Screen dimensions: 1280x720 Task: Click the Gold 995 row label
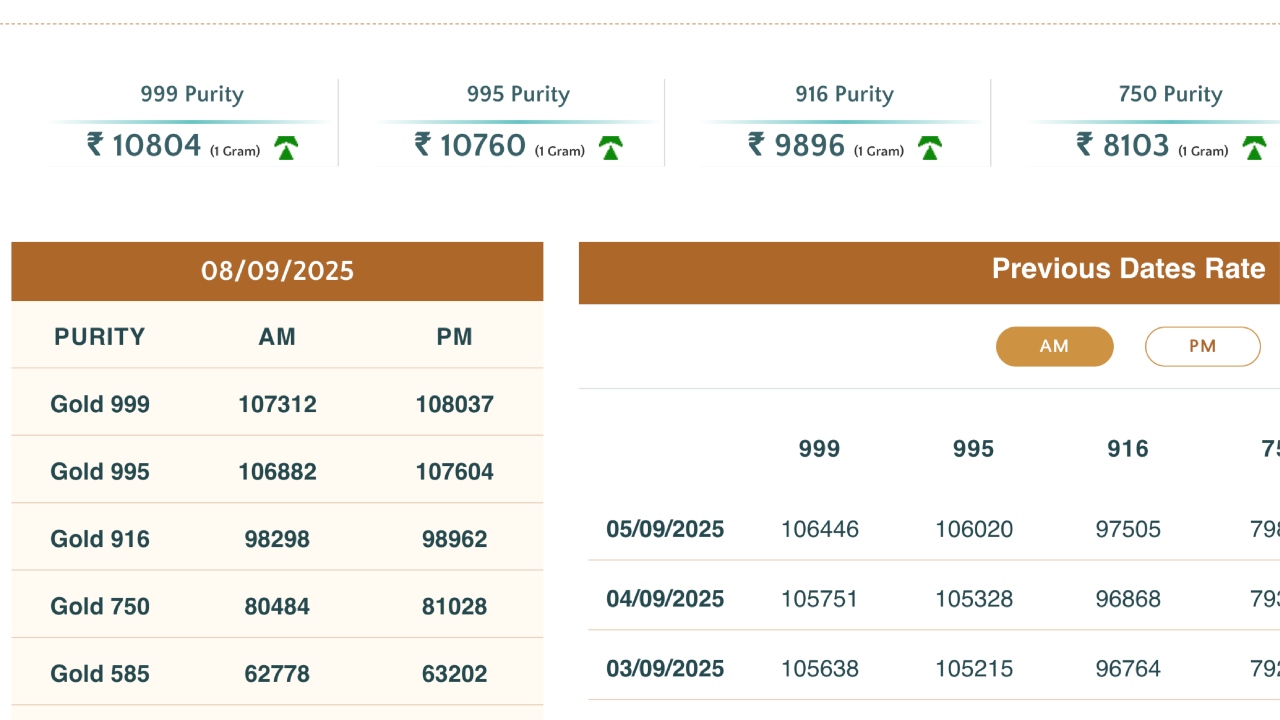coord(100,471)
